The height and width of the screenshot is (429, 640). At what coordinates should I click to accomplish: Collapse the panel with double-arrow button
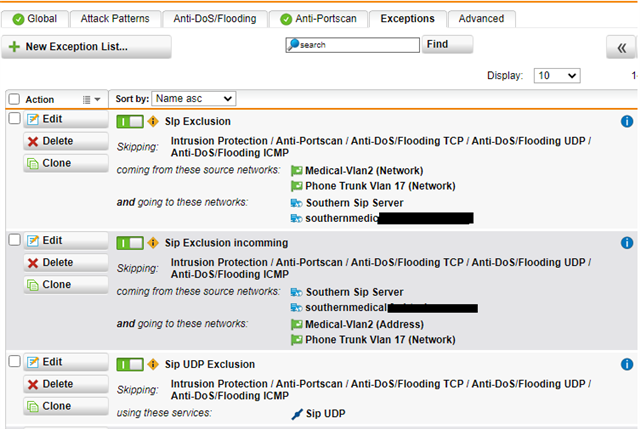pyautogui.click(x=621, y=48)
